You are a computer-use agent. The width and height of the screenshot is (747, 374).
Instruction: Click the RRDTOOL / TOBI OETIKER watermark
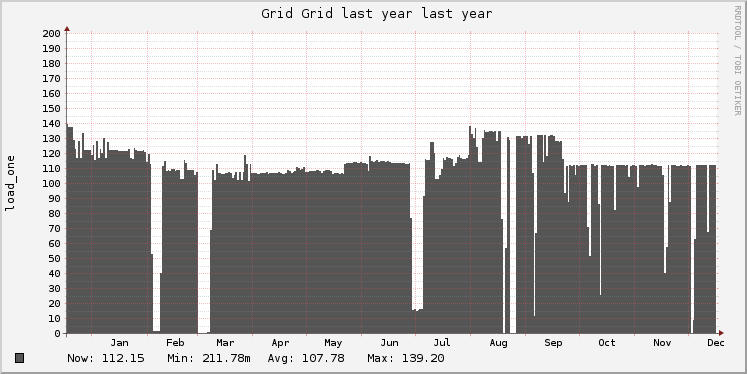click(x=737, y=61)
